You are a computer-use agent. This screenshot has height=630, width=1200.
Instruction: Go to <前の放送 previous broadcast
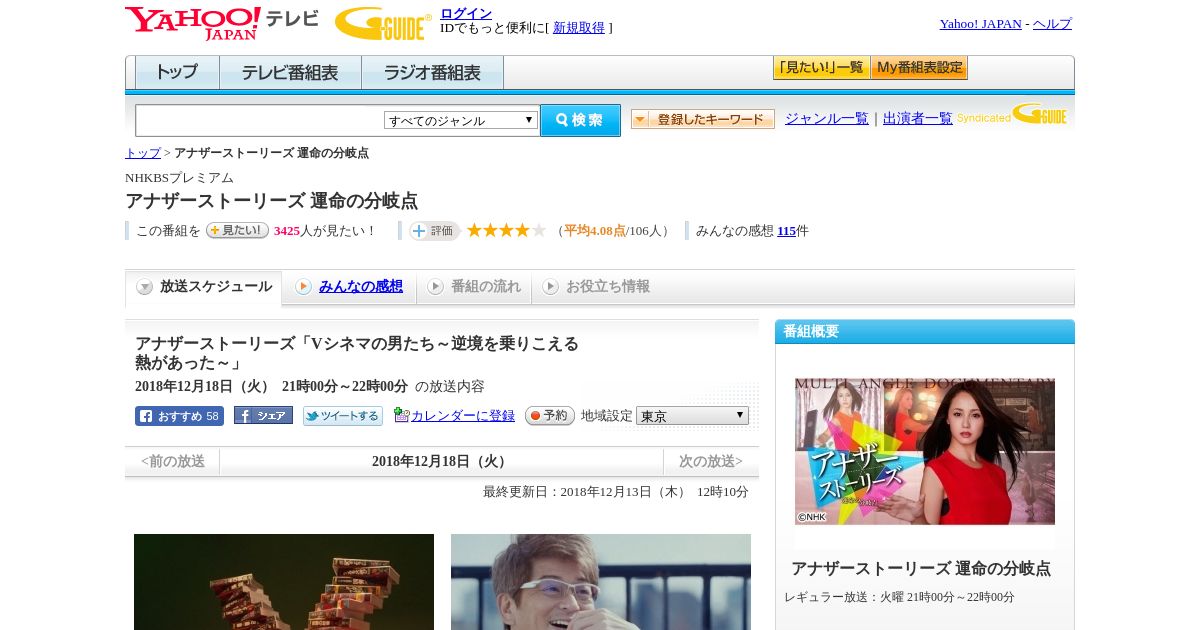click(x=173, y=461)
